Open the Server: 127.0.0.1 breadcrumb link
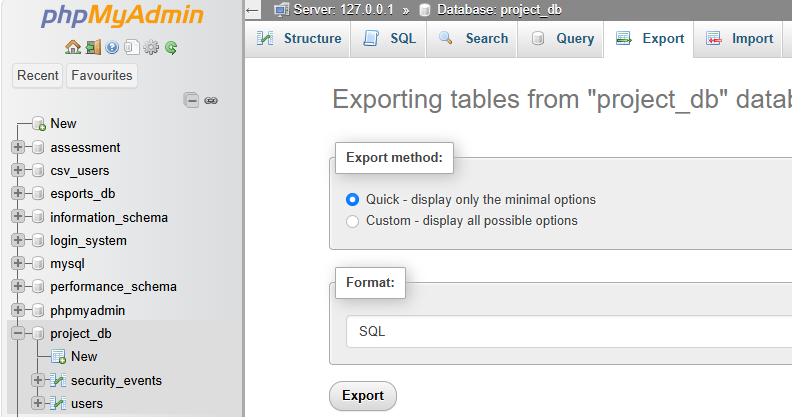Image resolution: width=792 pixels, height=417 pixels. pyautogui.click(x=343, y=10)
